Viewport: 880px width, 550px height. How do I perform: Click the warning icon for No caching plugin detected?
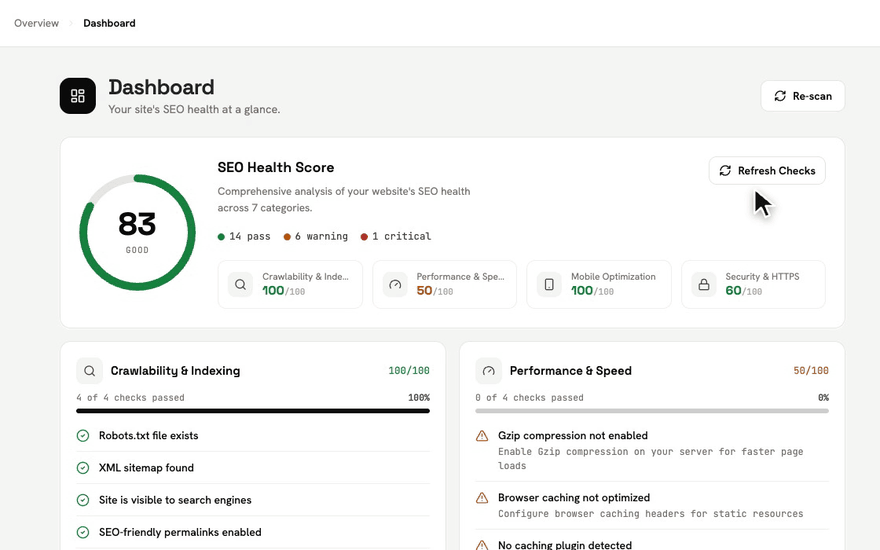pyautogui.click(x=482, y=545)
